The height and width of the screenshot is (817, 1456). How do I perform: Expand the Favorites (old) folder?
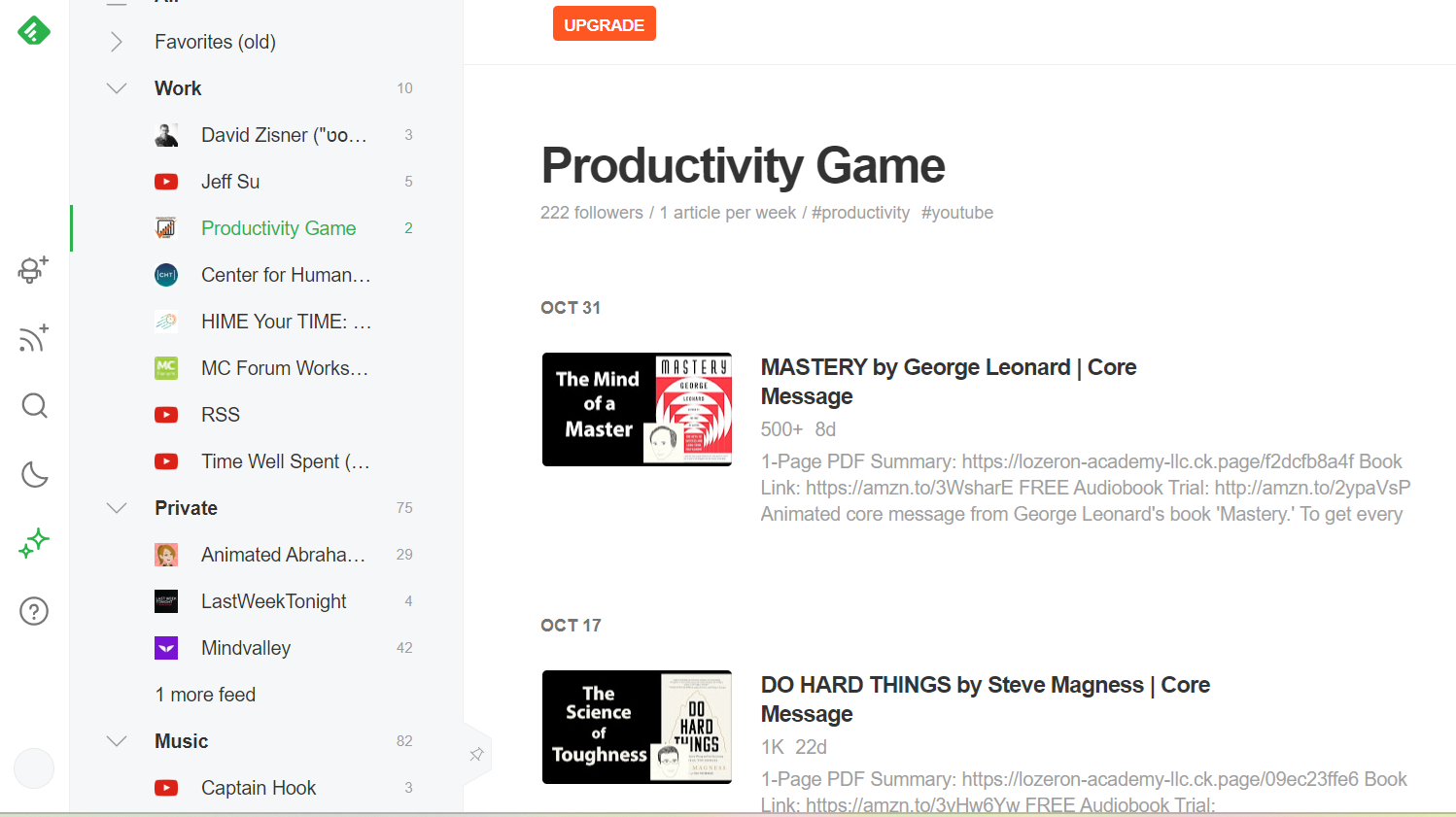116,41
